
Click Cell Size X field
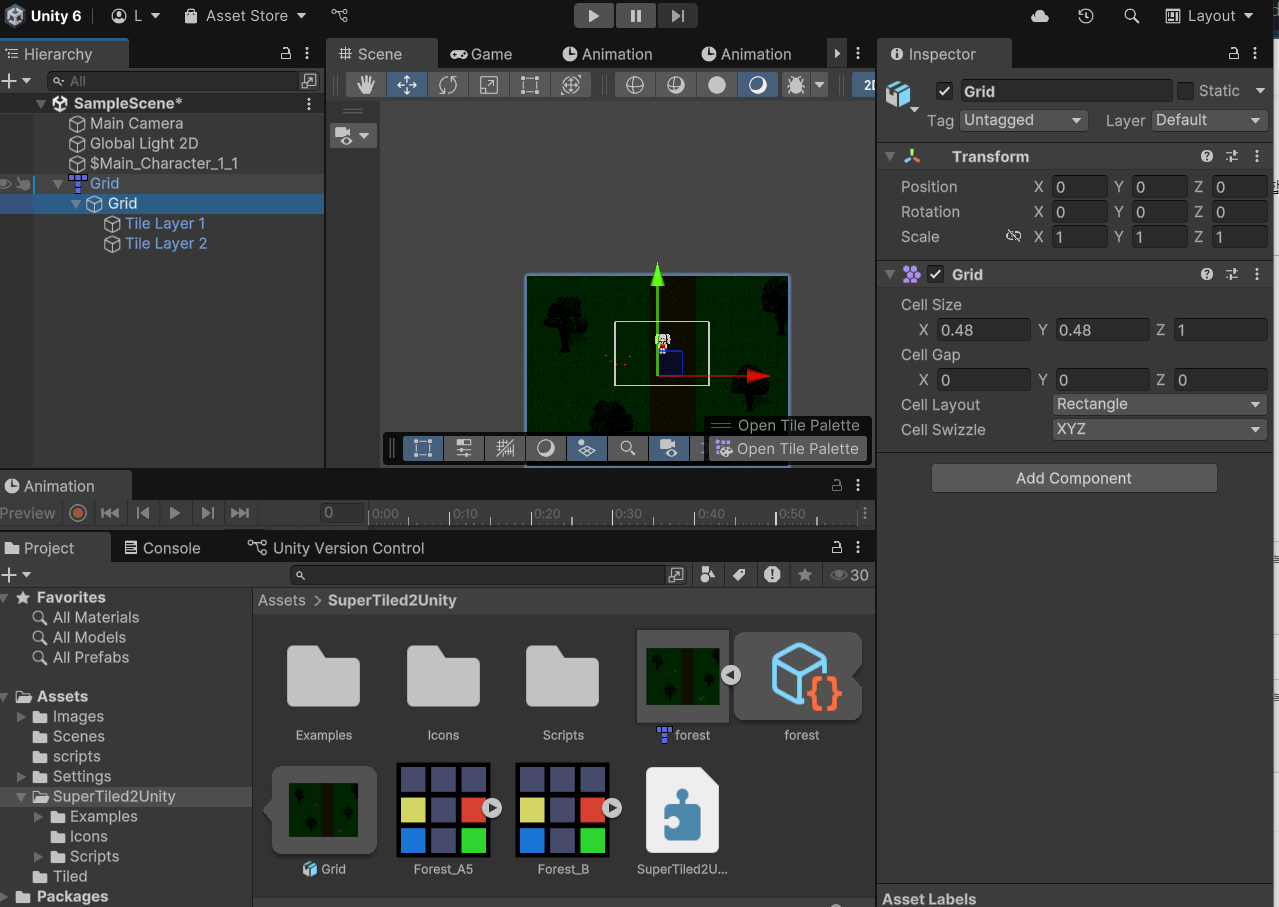(x=985, y=330)
